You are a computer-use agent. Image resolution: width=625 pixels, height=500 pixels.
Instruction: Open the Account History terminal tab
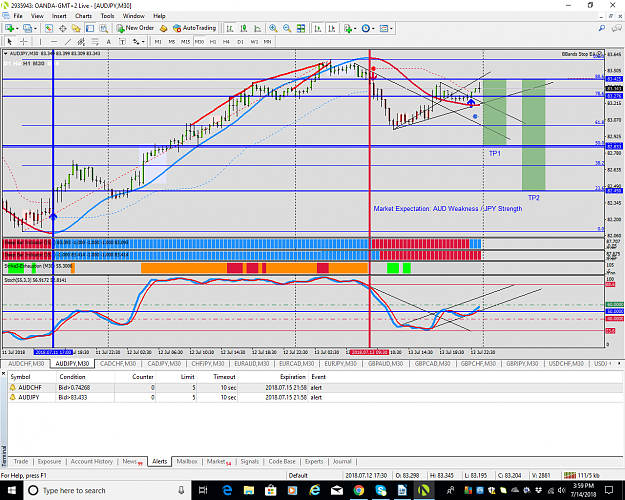(92, 461)
